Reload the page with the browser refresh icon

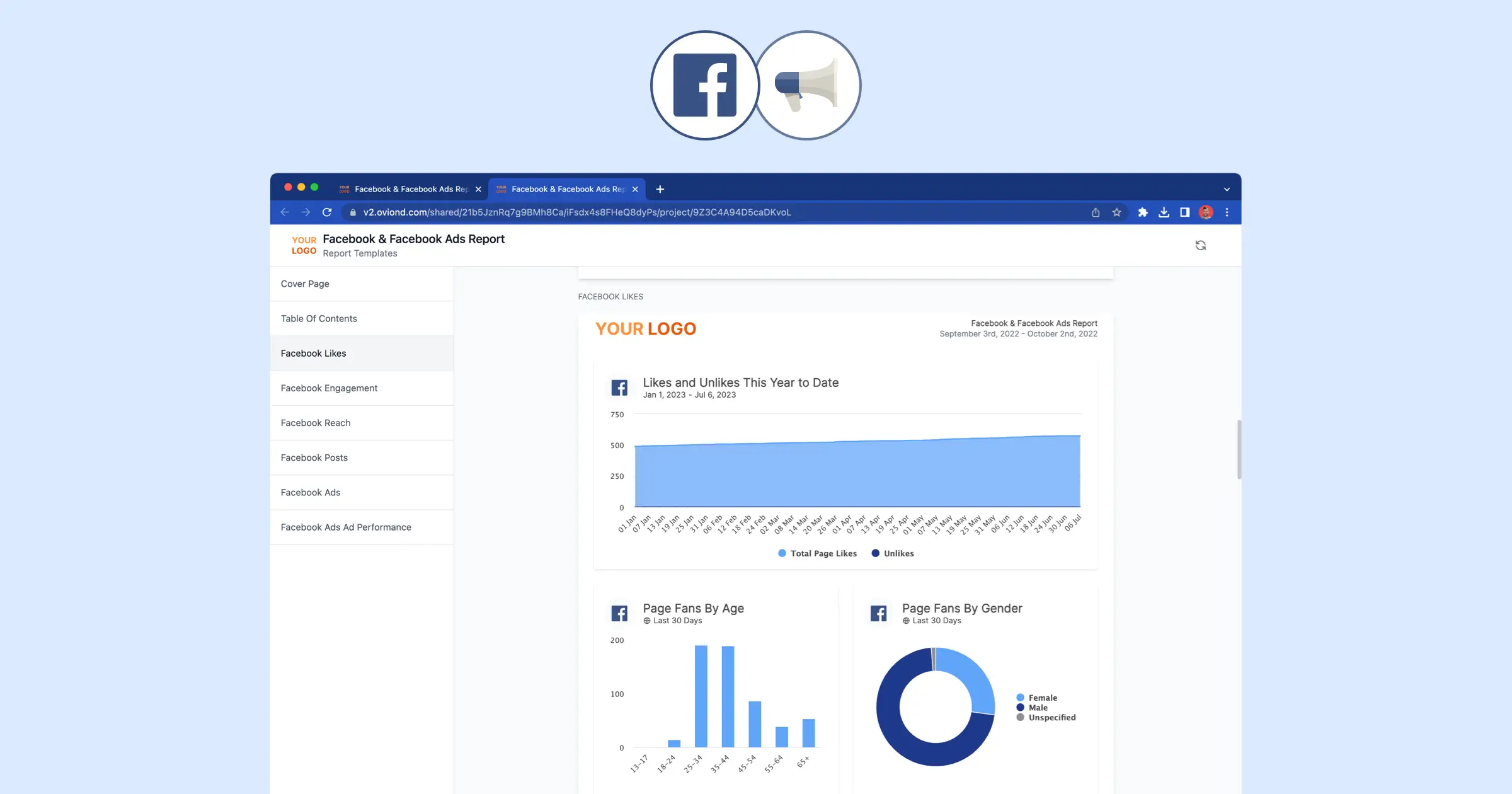pos(327,212)
